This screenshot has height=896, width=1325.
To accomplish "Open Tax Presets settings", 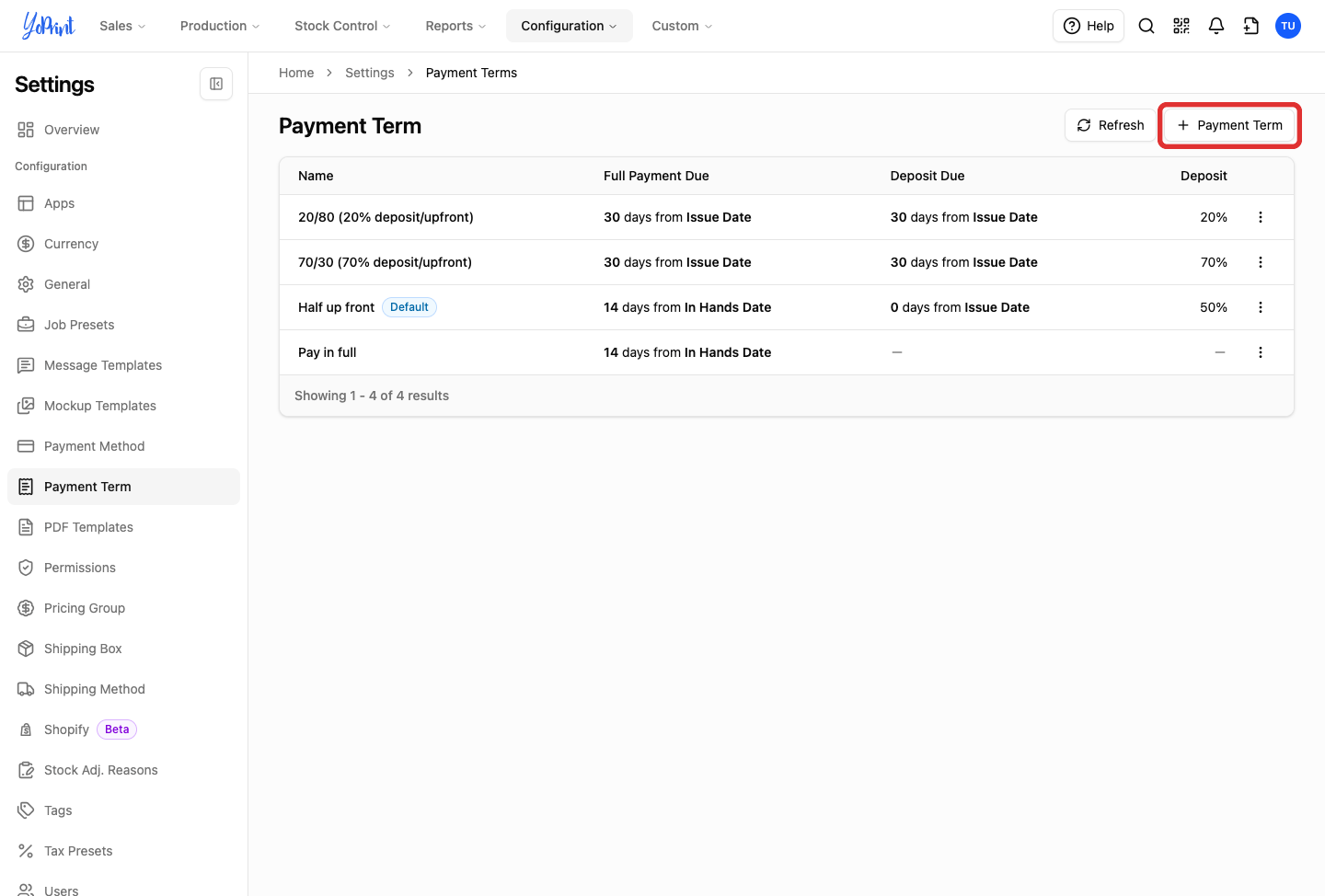I will point(123,851).
